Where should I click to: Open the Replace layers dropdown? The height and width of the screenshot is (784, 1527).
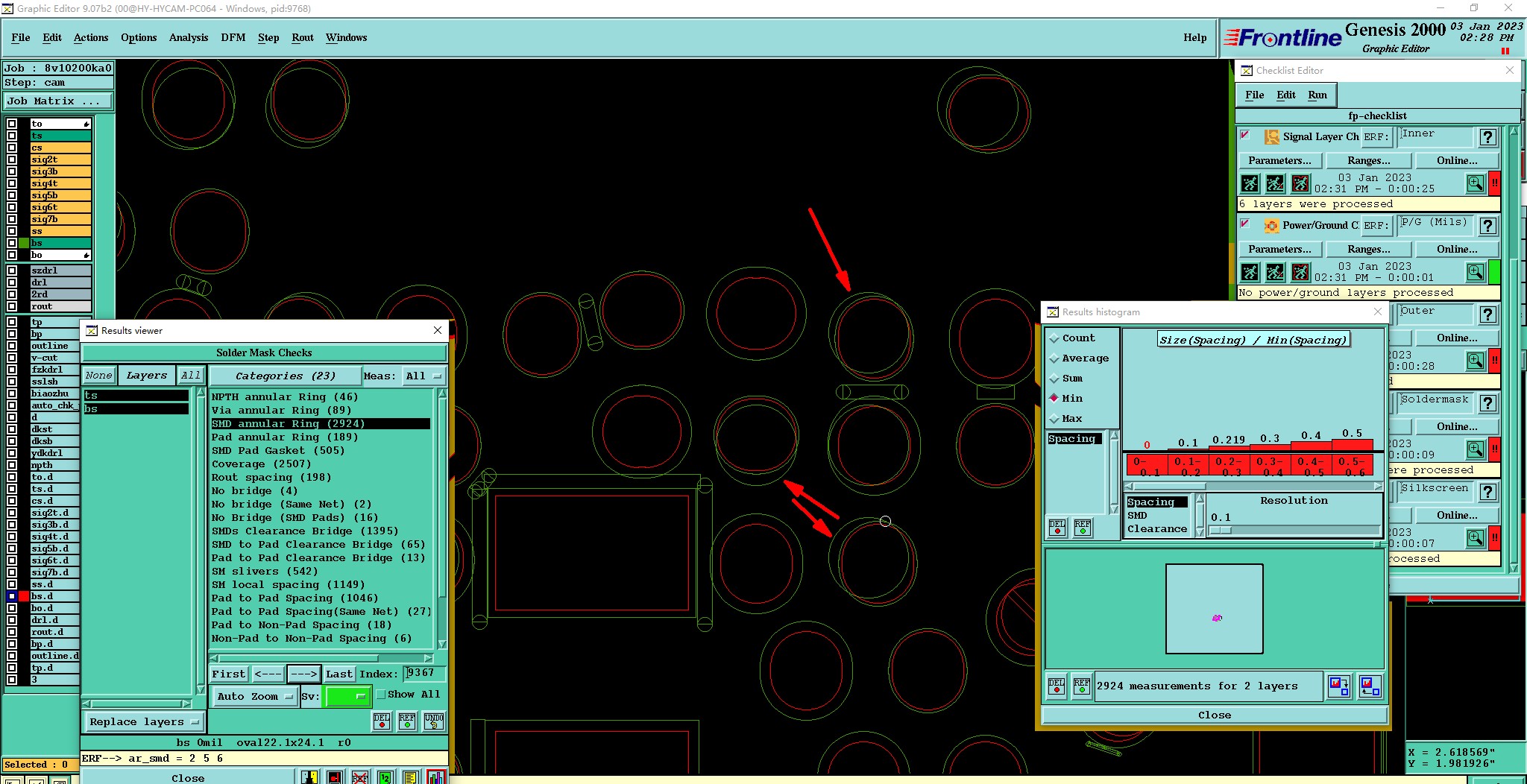(x=143, y=722)
